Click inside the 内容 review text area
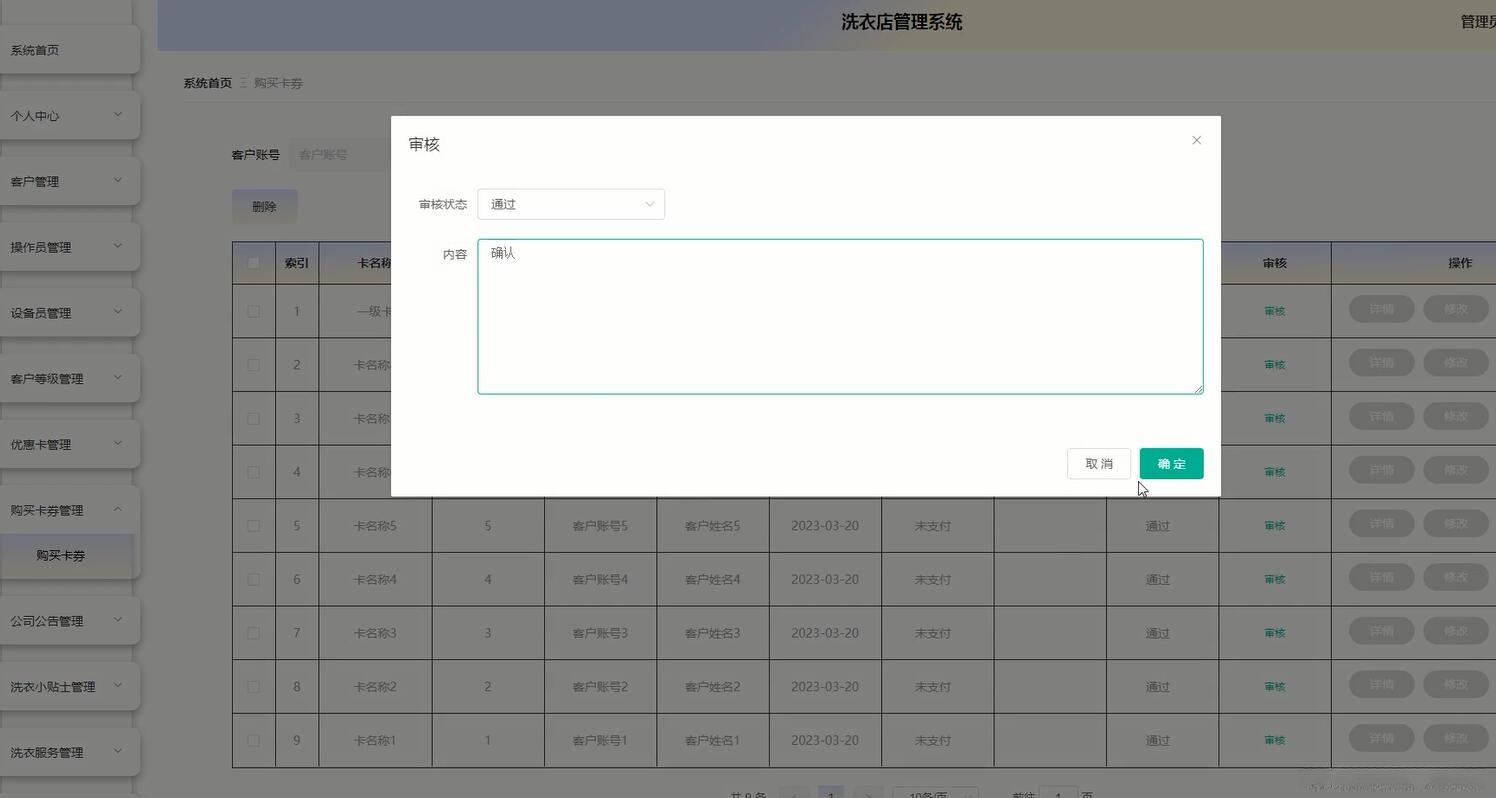This screenshot has height=798, width=1496. coord(840,315)
